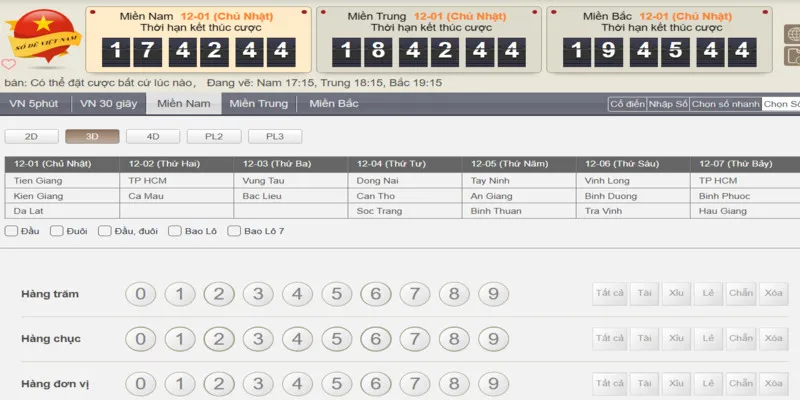Open the VN 30 giây tab
Viewport: 800px width, 400px height.
click(x=109, y=104)
